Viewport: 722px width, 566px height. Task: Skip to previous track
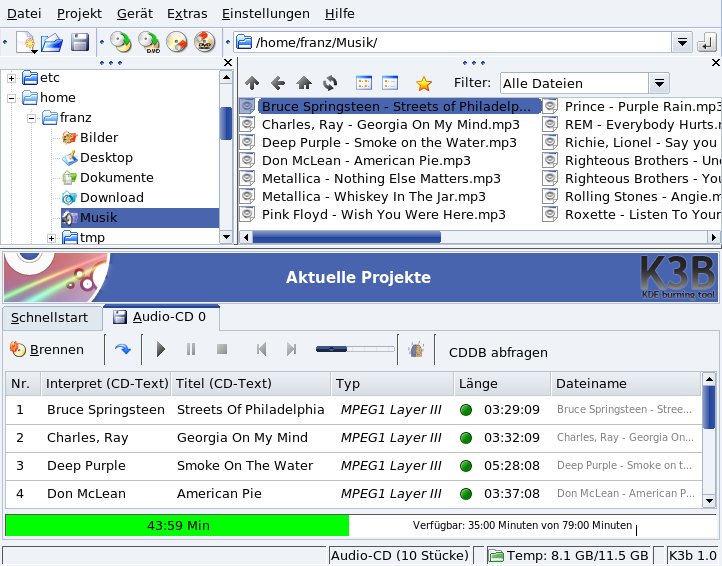click(261, 350)
